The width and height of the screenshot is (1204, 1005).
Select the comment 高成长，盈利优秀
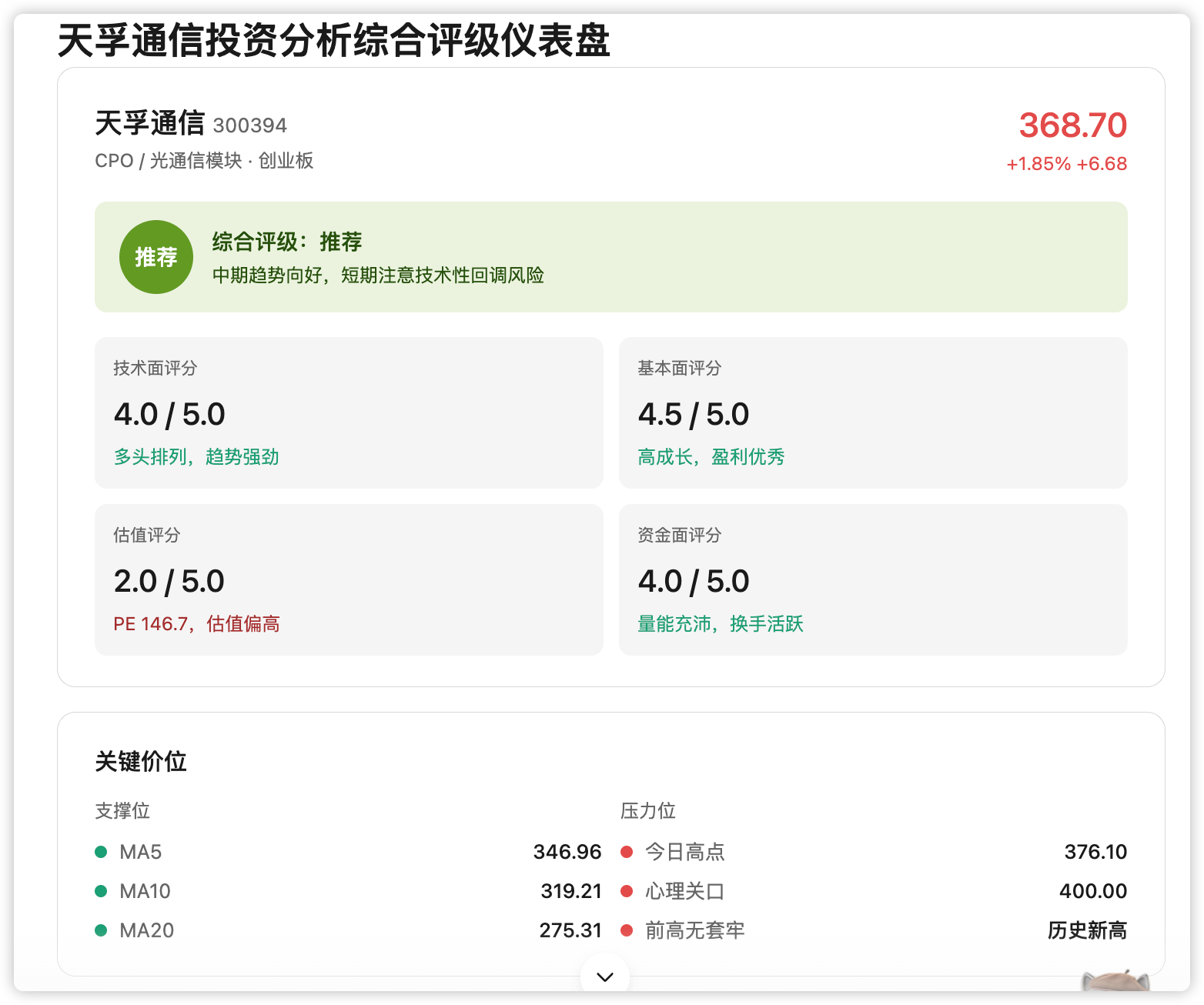pyautogui.click(x=711, y=457)
